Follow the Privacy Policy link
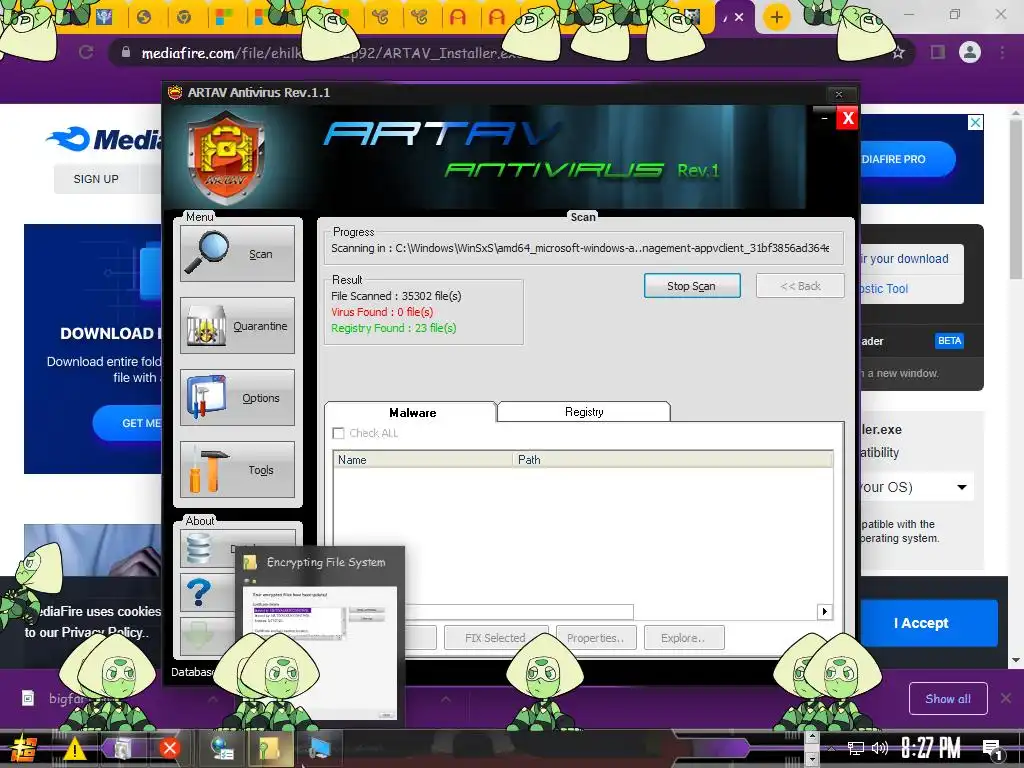This screenshot has width=1024, height=768. pos(104,632)
